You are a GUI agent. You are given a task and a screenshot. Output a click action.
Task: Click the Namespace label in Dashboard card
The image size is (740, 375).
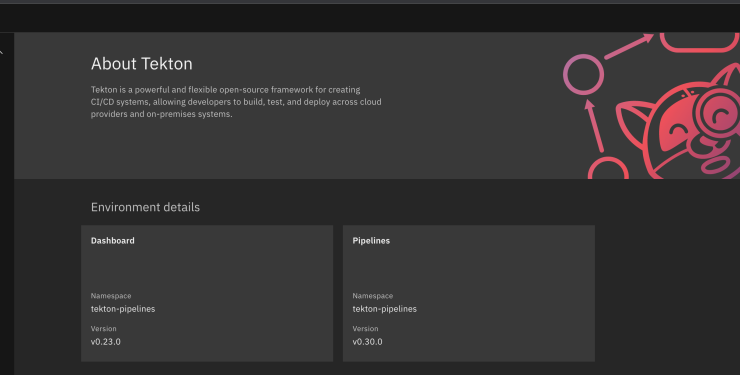click(111, 296)
